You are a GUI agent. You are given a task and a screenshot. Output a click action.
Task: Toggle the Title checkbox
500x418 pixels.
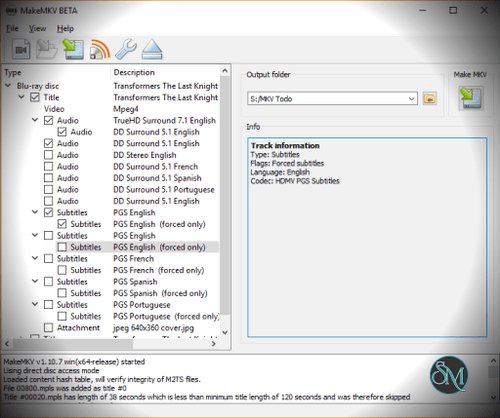[35, 97]
